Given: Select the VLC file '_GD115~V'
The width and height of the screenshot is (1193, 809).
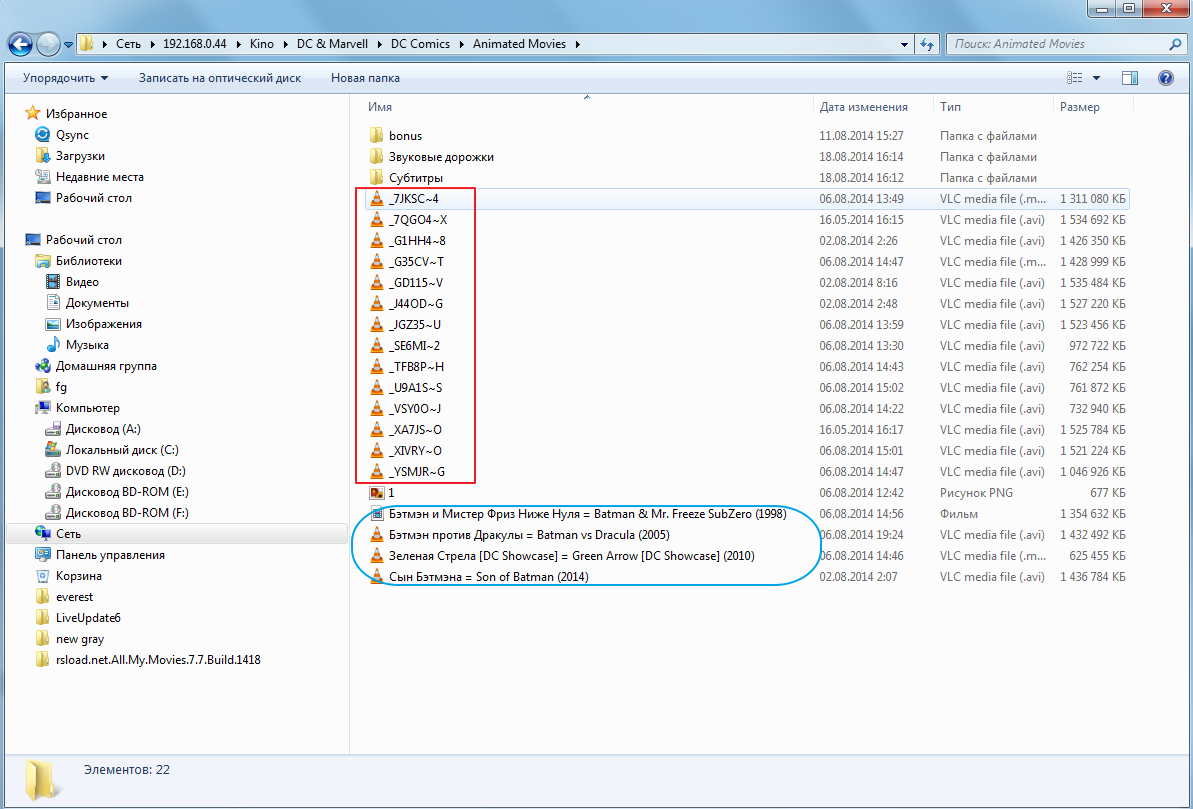Looking at the screenshot, I should (406, 282).
